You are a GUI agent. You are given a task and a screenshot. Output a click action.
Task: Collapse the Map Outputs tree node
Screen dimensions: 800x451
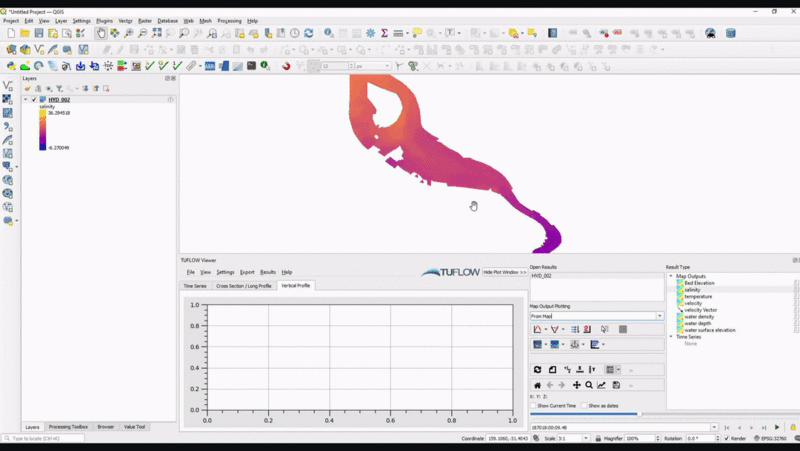(671, 276)
